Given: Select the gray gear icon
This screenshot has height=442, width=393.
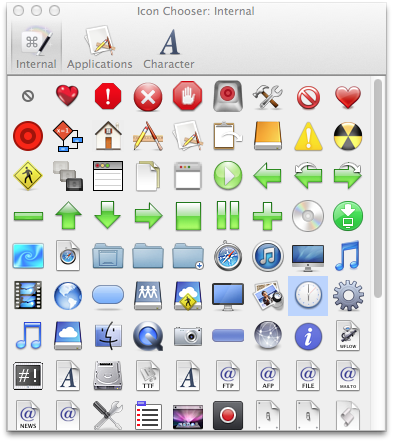Looking at the screenshot, I should coord(348,296).
